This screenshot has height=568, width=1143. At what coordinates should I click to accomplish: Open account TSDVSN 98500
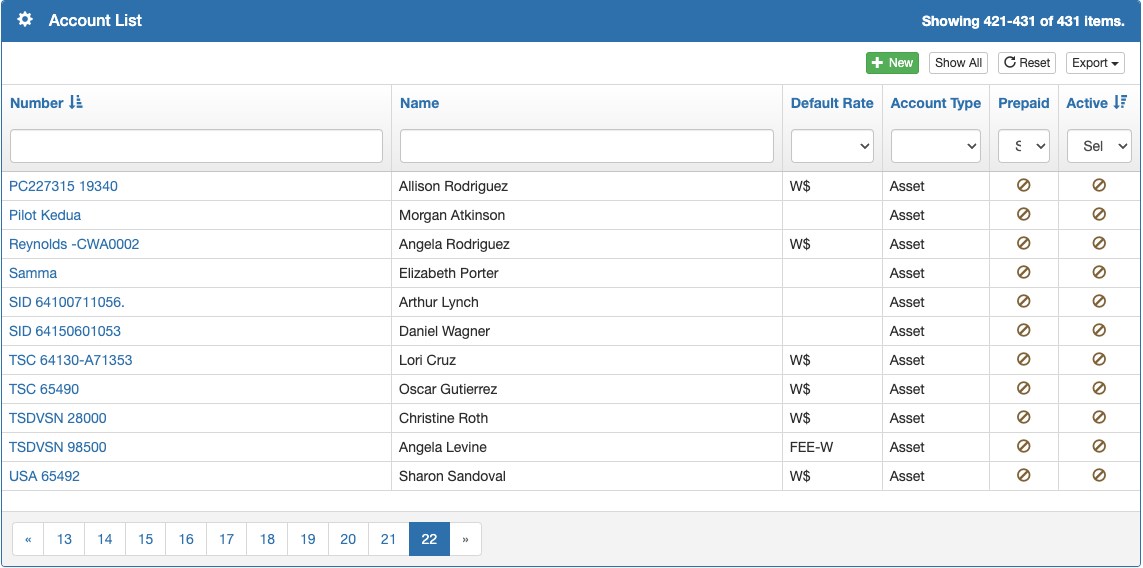58,447
